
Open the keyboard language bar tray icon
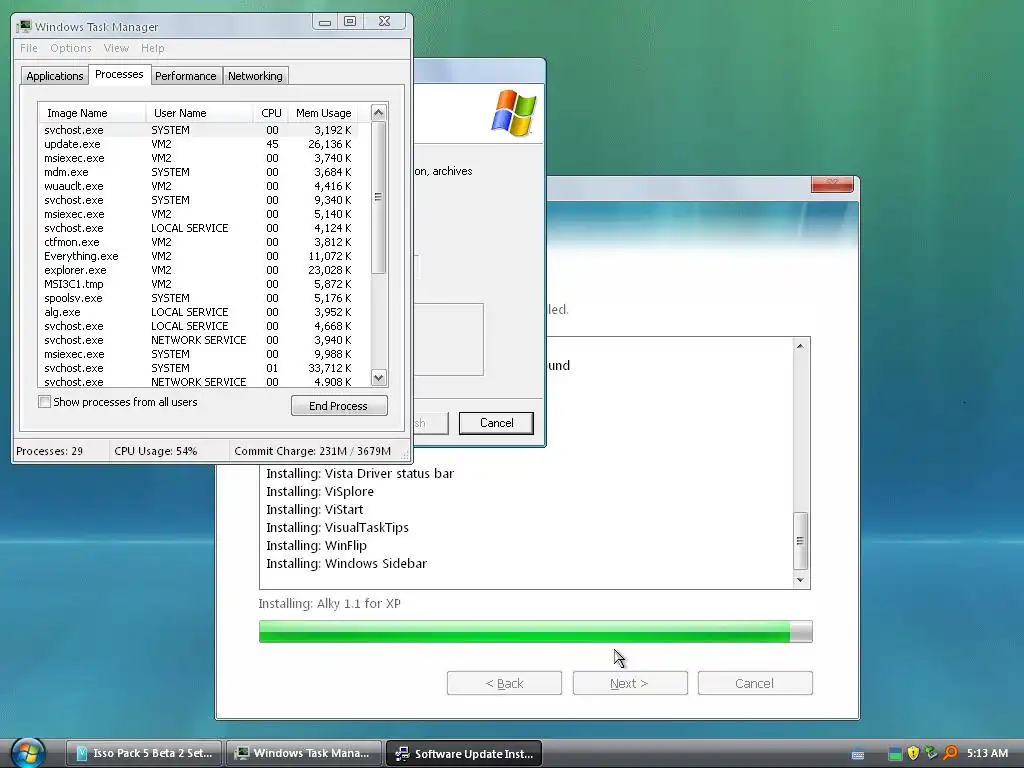pyautogui.click(x=858, y=754)
